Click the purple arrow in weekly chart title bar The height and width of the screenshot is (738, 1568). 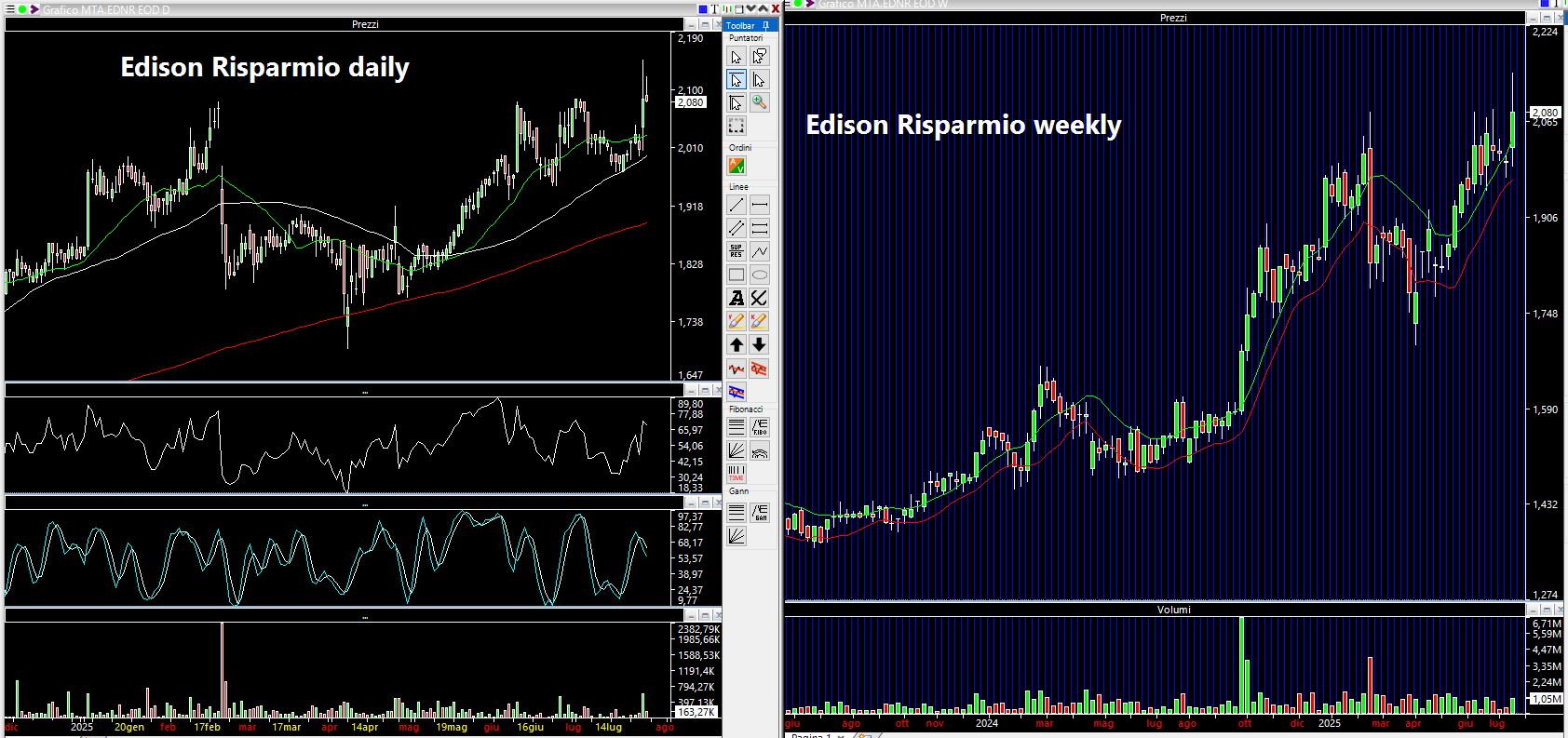point(810,4)
